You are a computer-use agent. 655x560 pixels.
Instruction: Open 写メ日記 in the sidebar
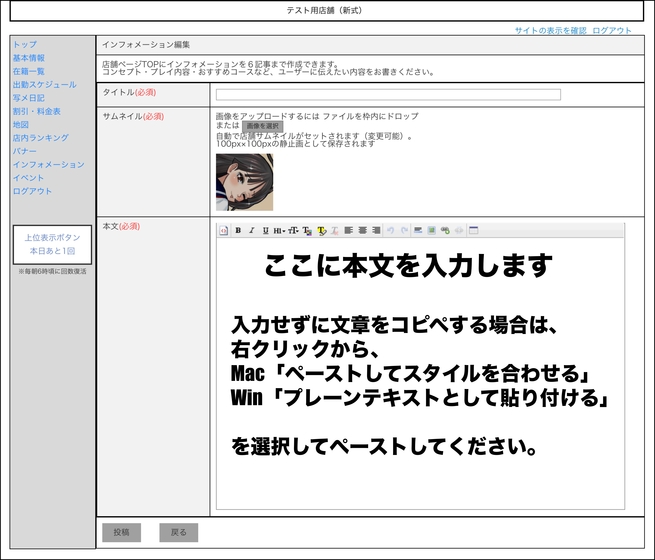click(x=28, y=98)
